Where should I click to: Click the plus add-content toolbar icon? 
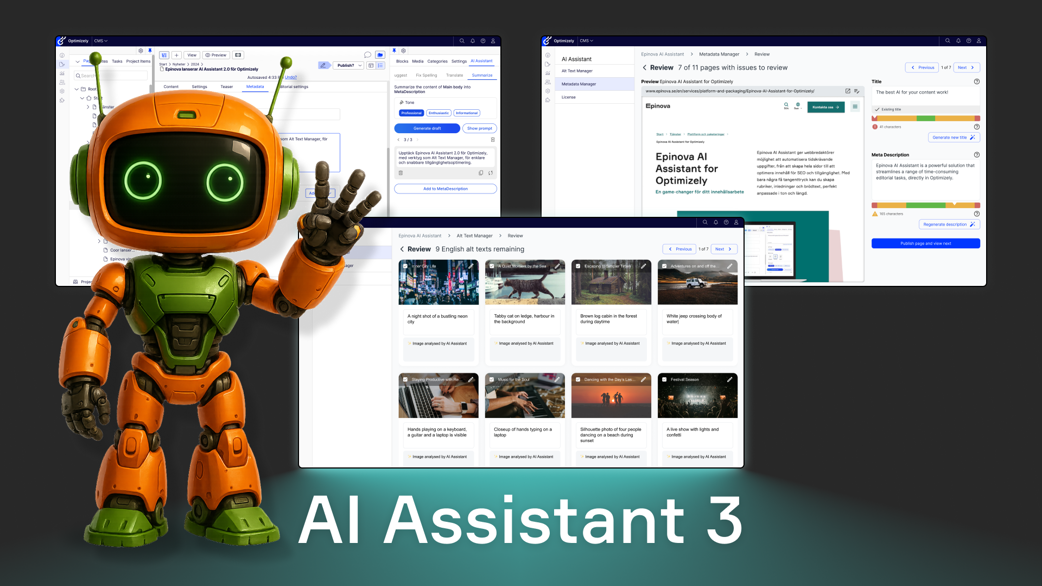click(177, 55)
